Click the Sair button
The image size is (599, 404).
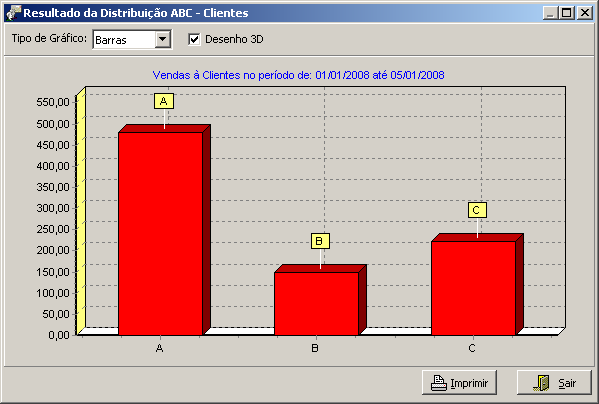click(554, 383)
